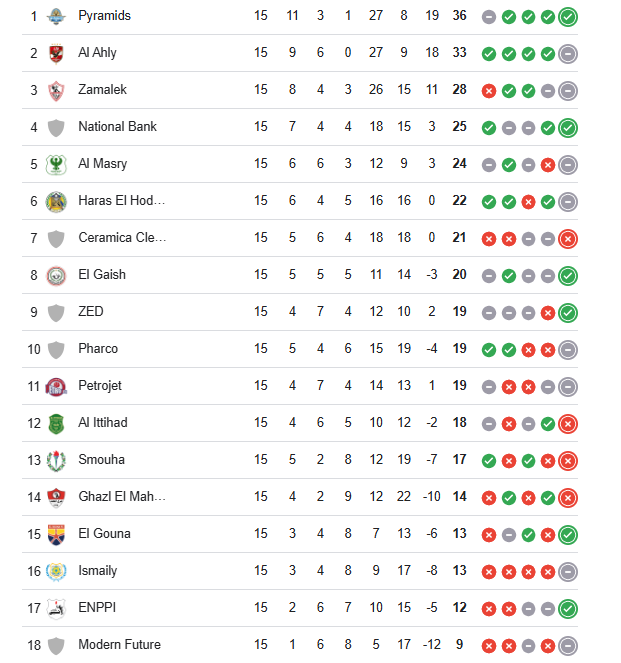Open the National Bank team page

(117, 127)
